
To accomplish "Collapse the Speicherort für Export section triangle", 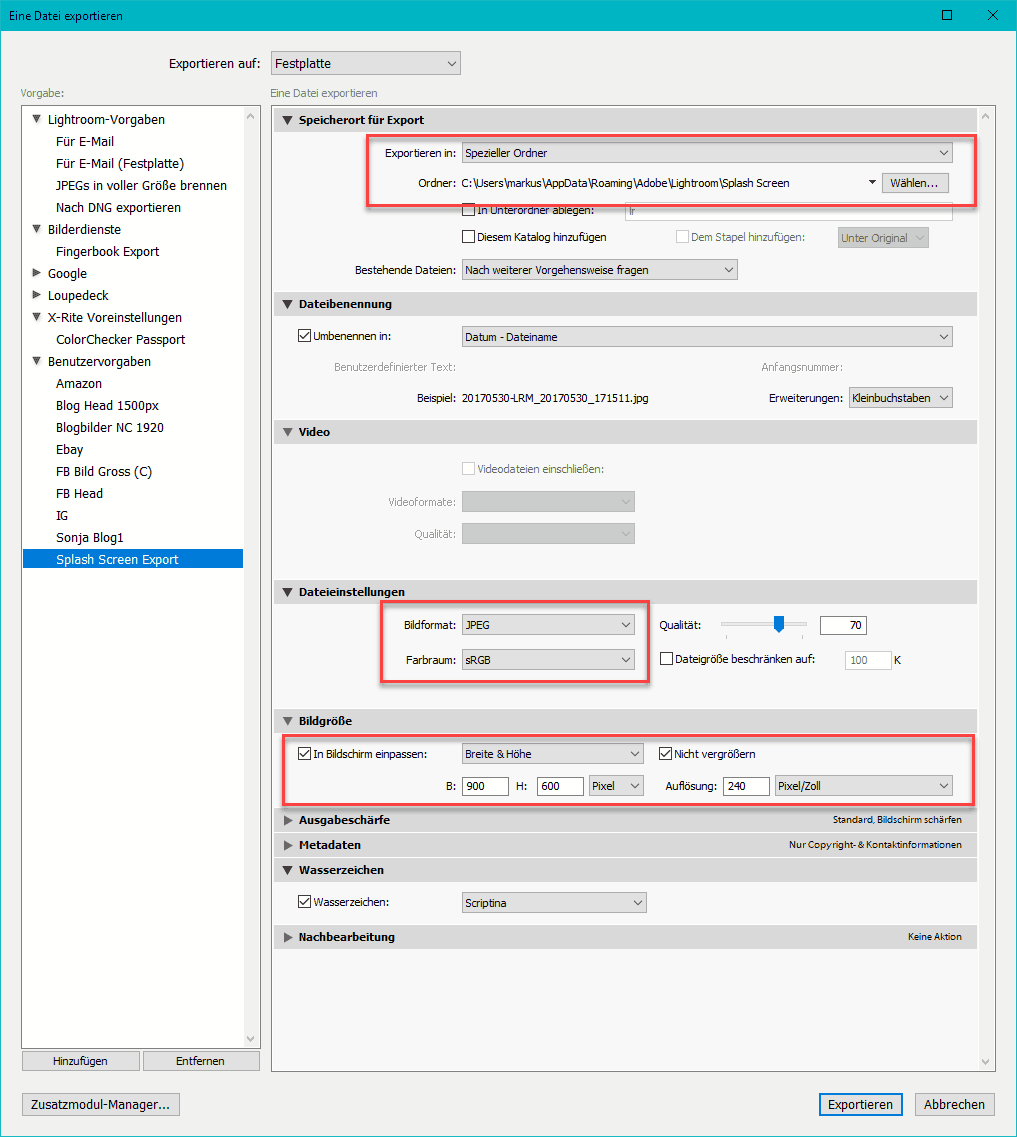I will (x=288, y=120).
